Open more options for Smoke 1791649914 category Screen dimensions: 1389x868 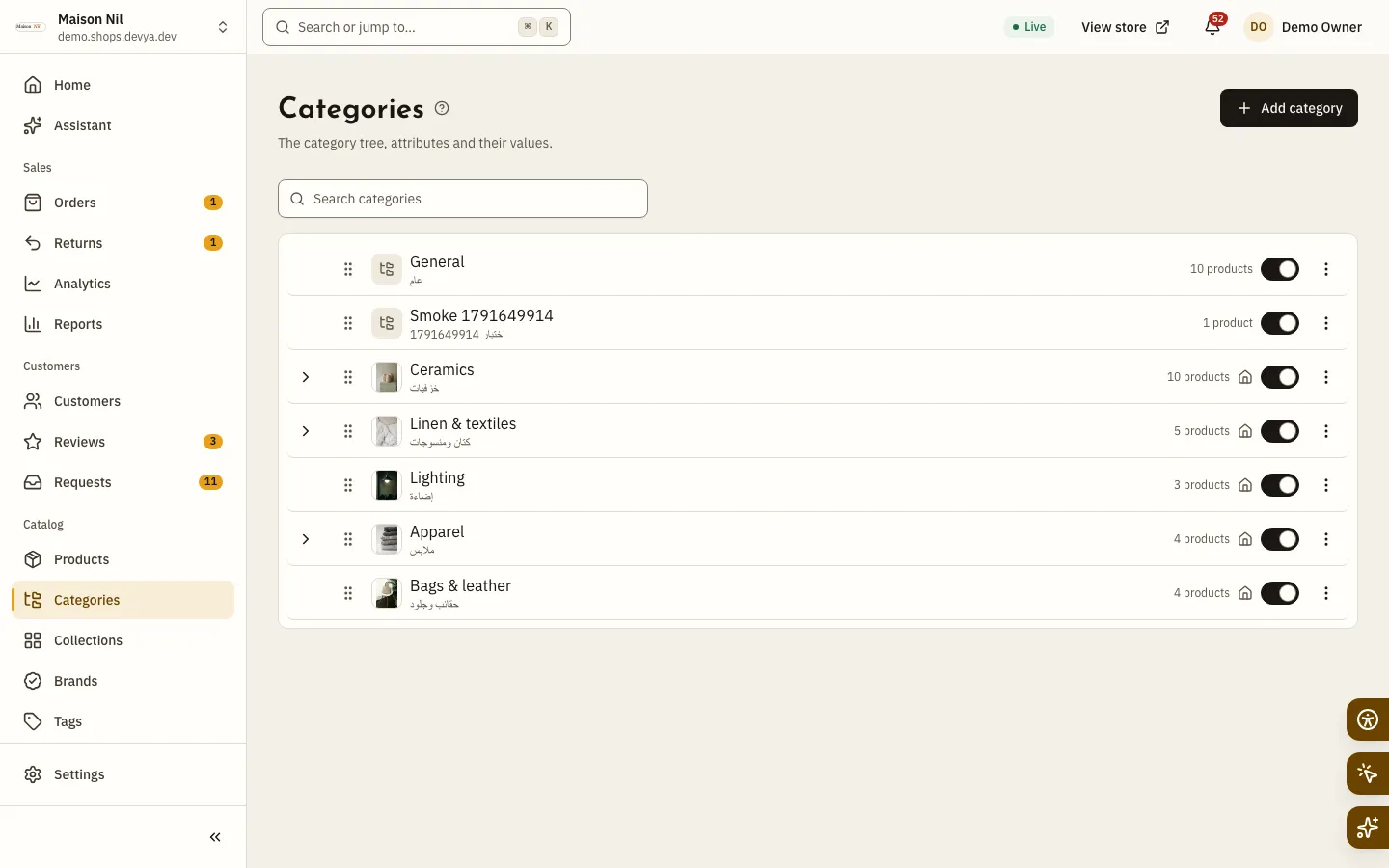click(1326, 323)
